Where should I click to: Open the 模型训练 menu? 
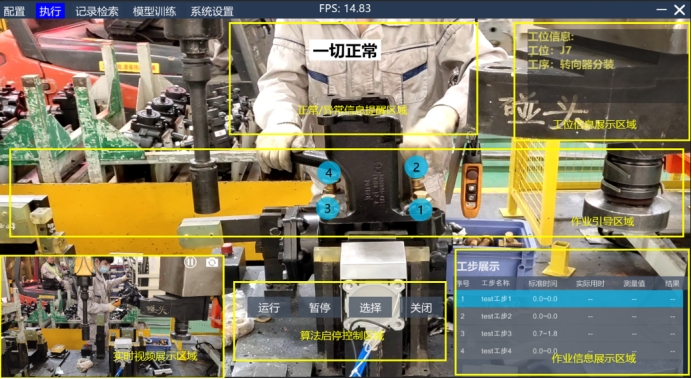click(x=154, y=11)
